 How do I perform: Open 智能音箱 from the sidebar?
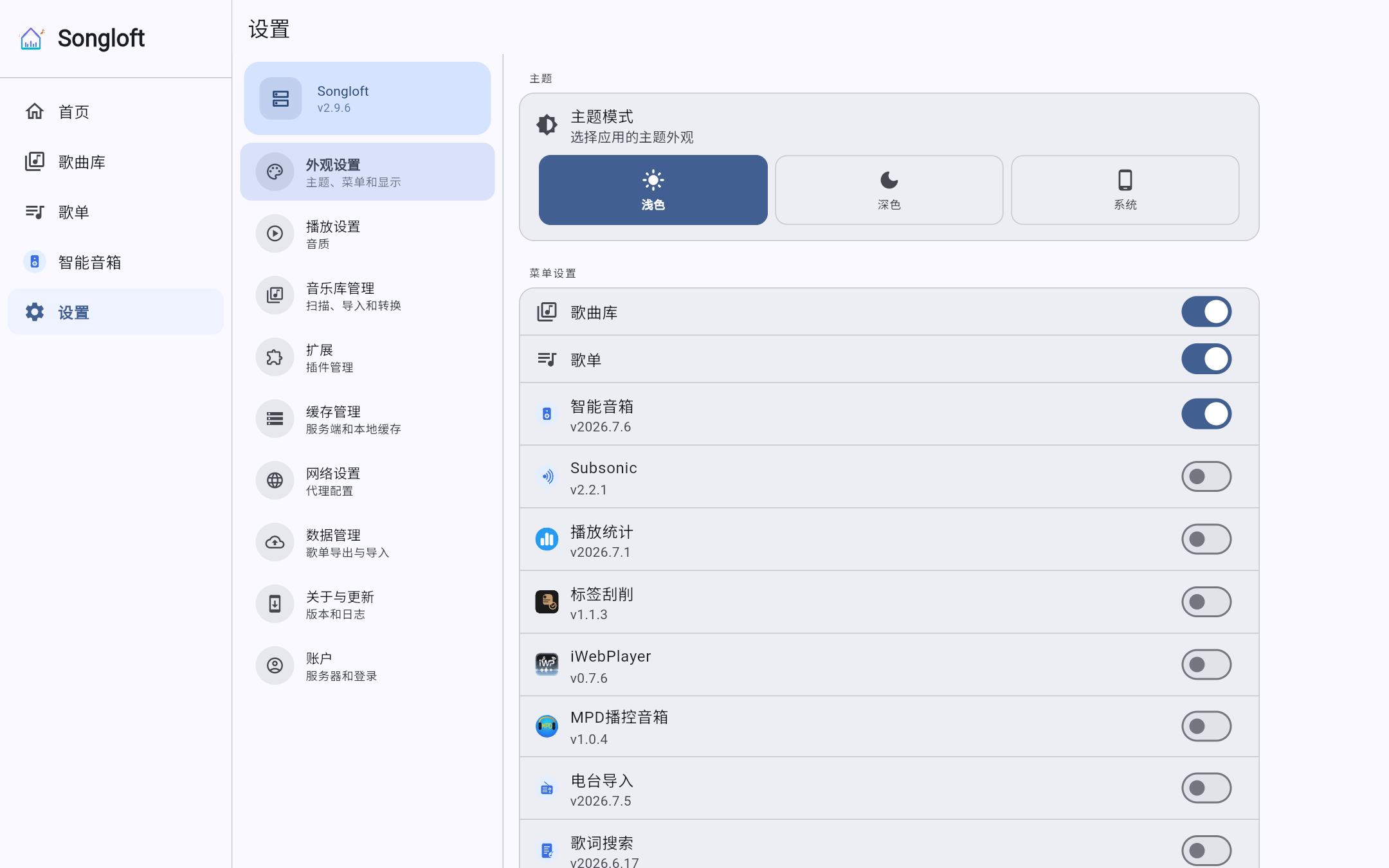point(116,262)
